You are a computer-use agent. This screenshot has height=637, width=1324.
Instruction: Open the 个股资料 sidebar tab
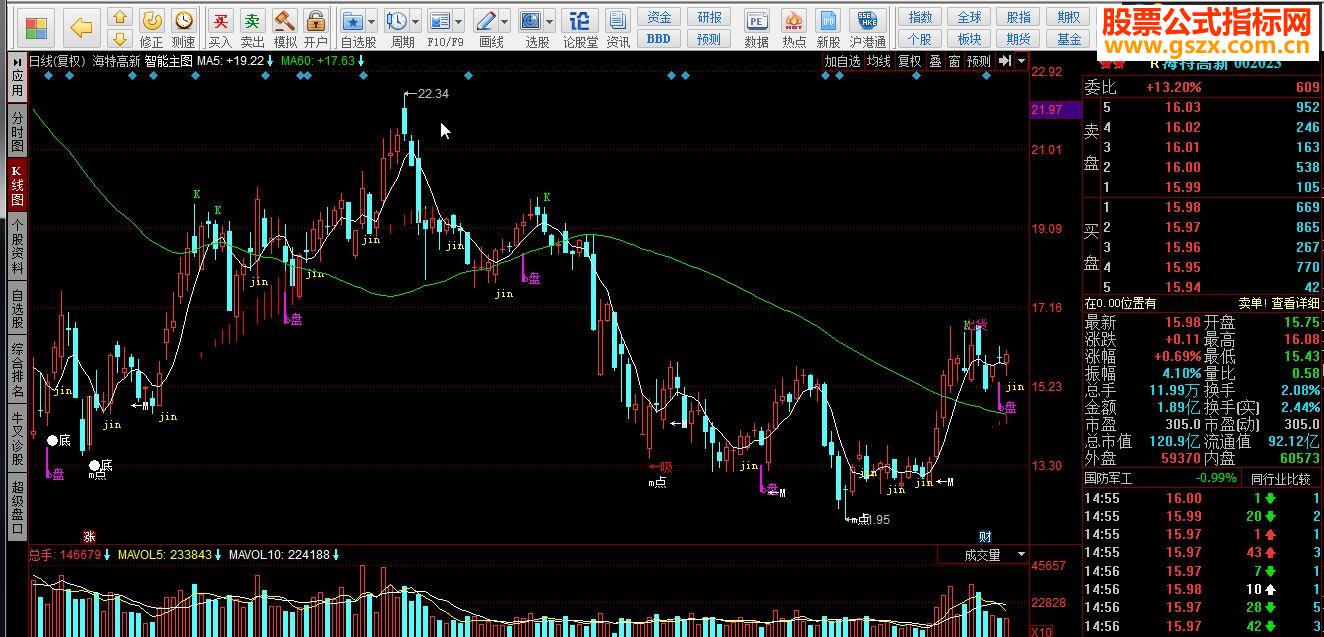(17, 248)
